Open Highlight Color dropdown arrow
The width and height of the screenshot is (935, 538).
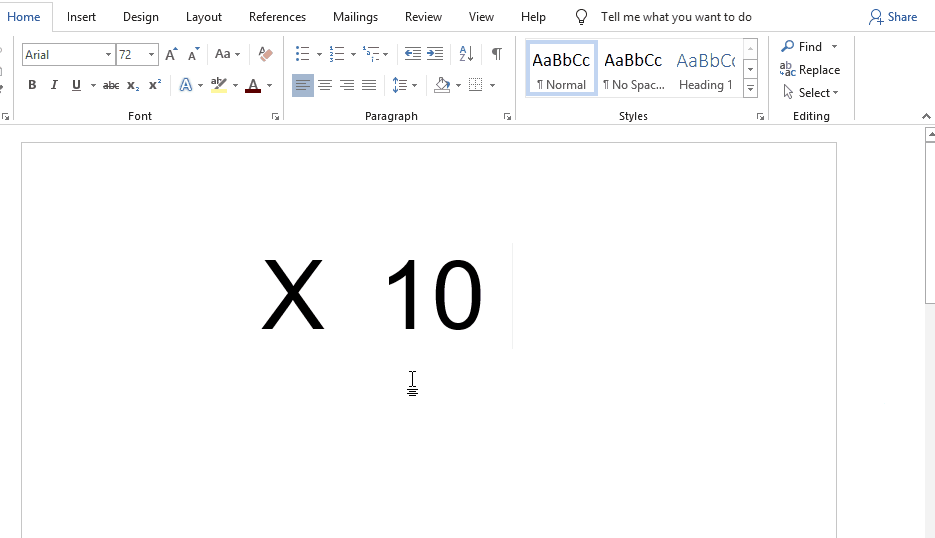tap(235, 85)
